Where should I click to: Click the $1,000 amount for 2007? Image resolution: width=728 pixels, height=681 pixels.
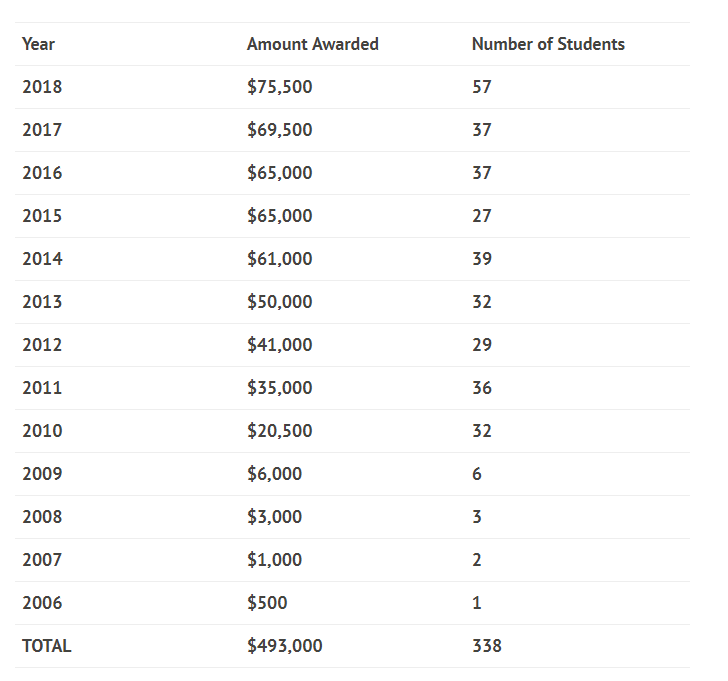pyautogui.click(x=275, y=560)
